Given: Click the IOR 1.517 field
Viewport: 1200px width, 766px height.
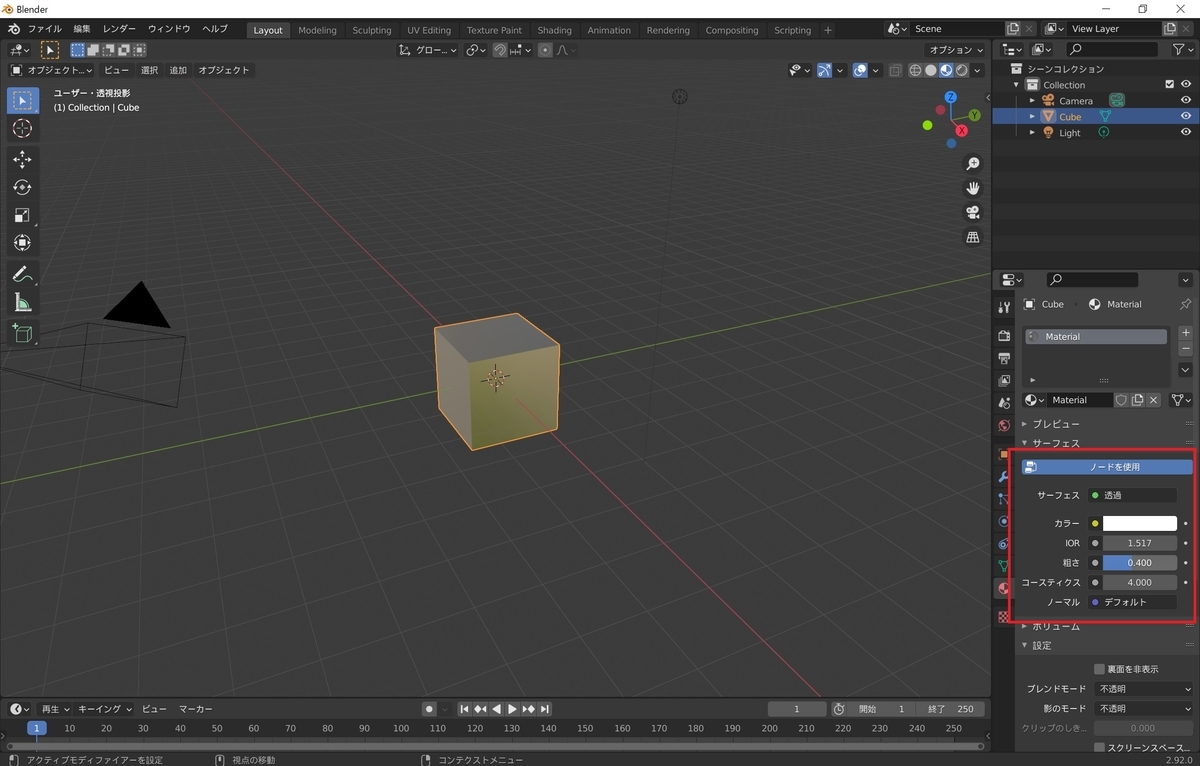Looking at the screenshot, I should 1140,543.
